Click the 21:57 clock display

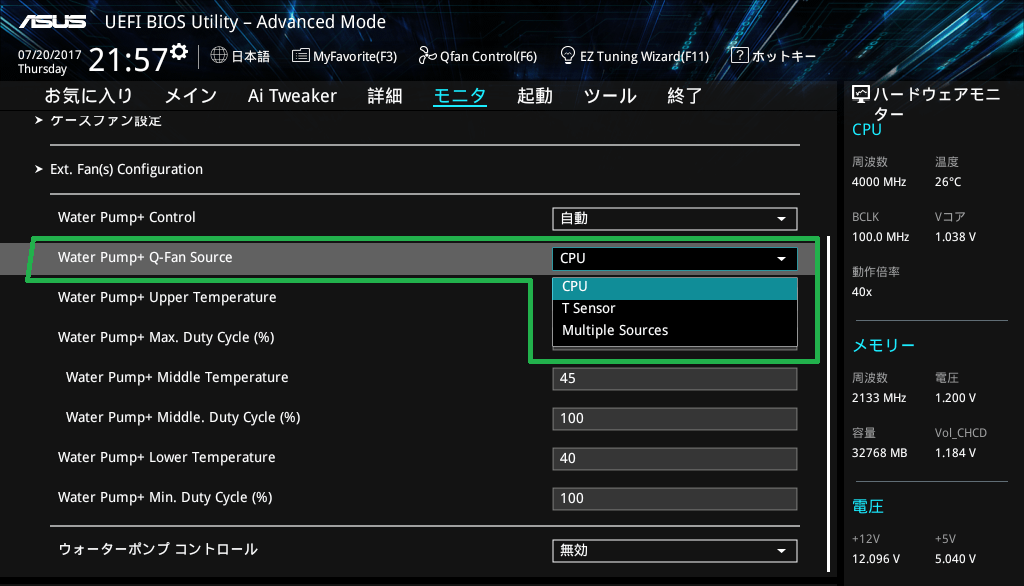tap(128, 60)
